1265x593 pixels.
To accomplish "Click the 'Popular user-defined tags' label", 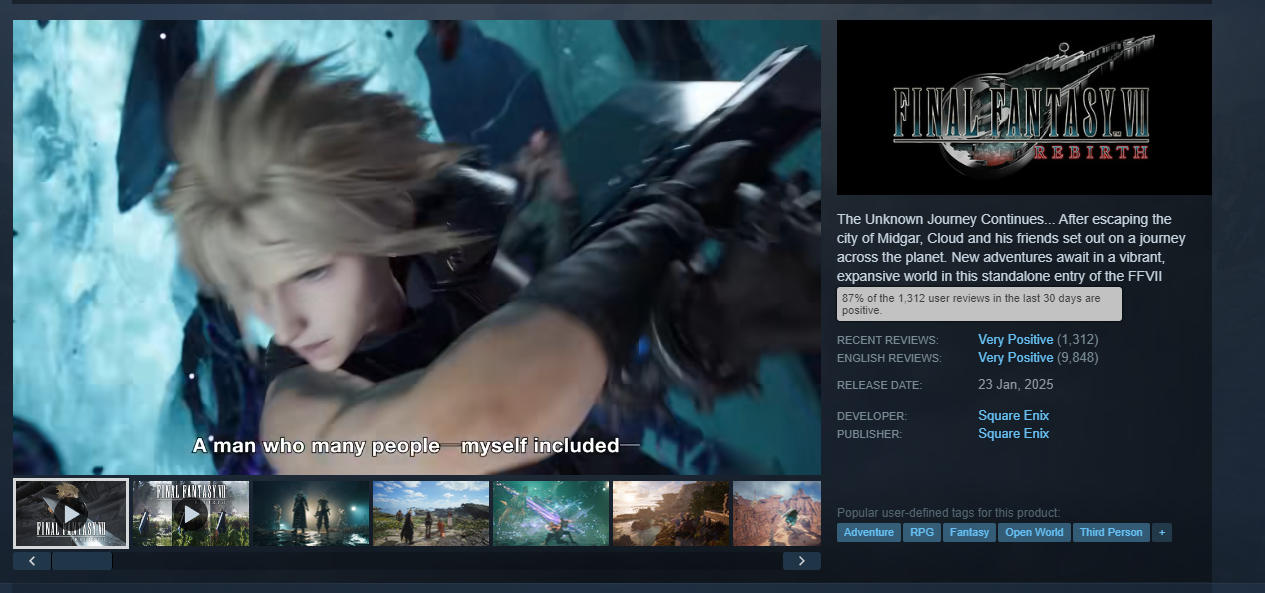I will (x=948, y=513).
